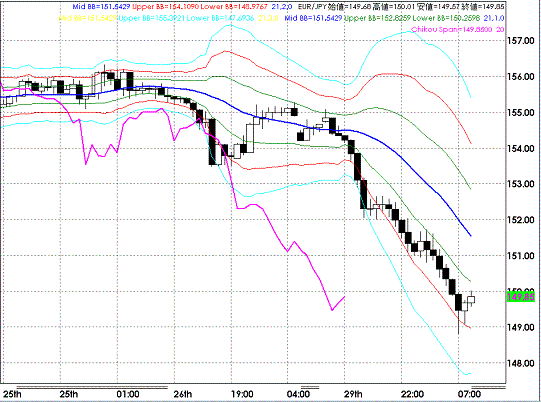Click the Chikou Span=149.8500 legend text
Image resolution: width=541 pixels, height=402 pixels.
(452, 30)
